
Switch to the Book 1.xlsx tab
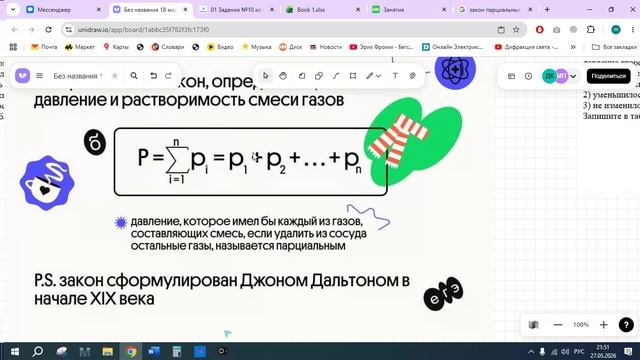point(322,9)
